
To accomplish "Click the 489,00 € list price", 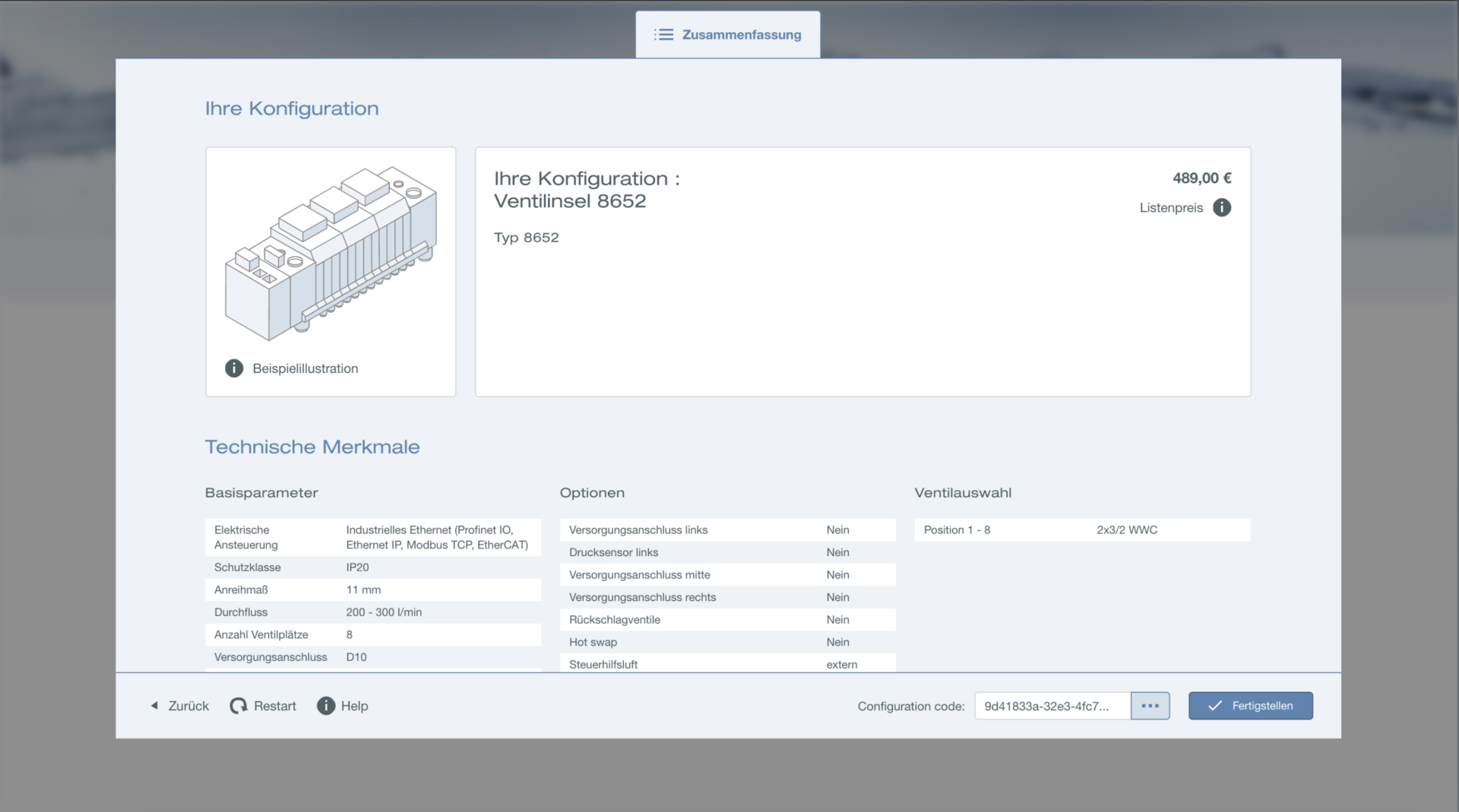I will click(1201, 178).
